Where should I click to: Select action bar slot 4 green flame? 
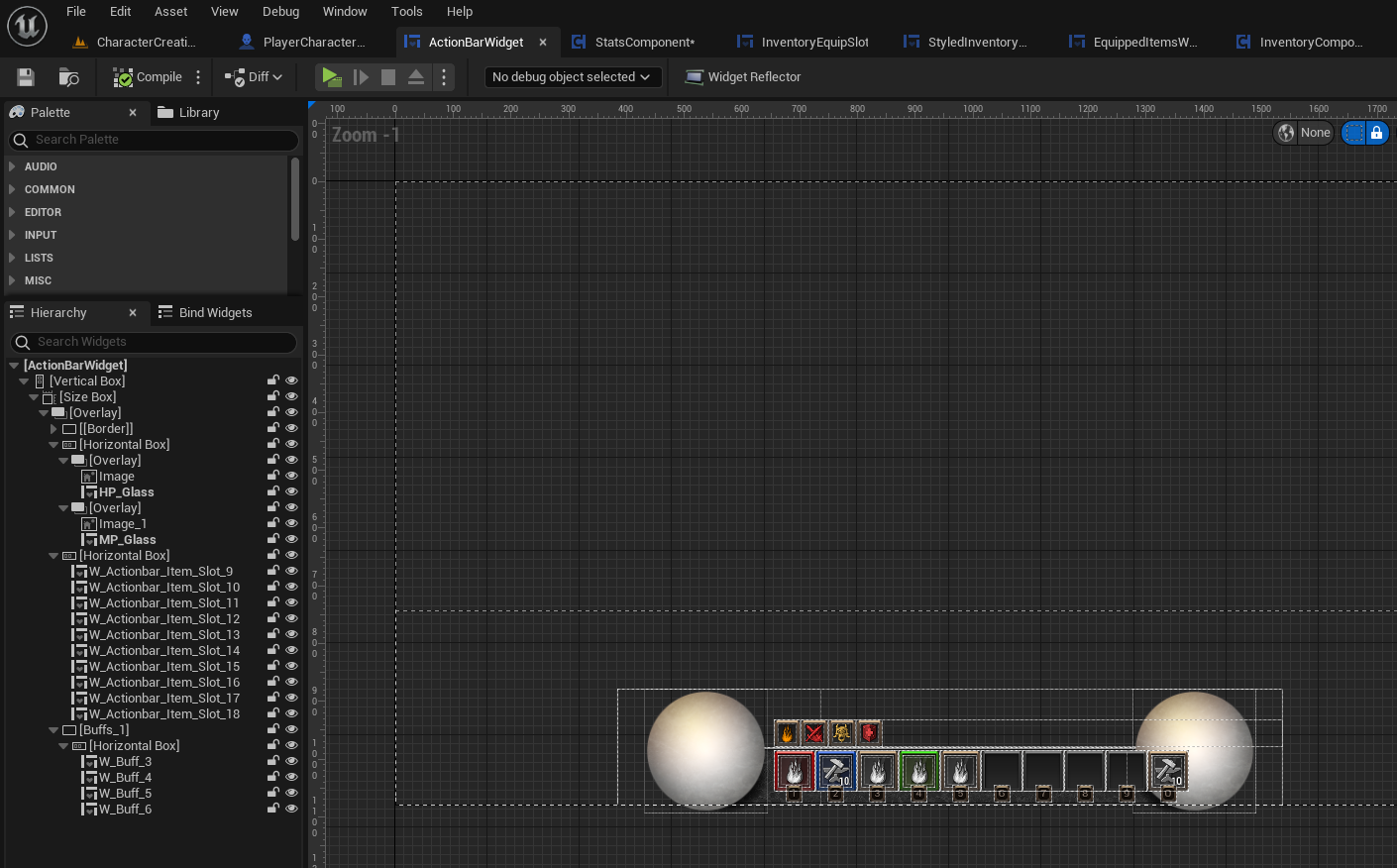[x=918, y=770]
